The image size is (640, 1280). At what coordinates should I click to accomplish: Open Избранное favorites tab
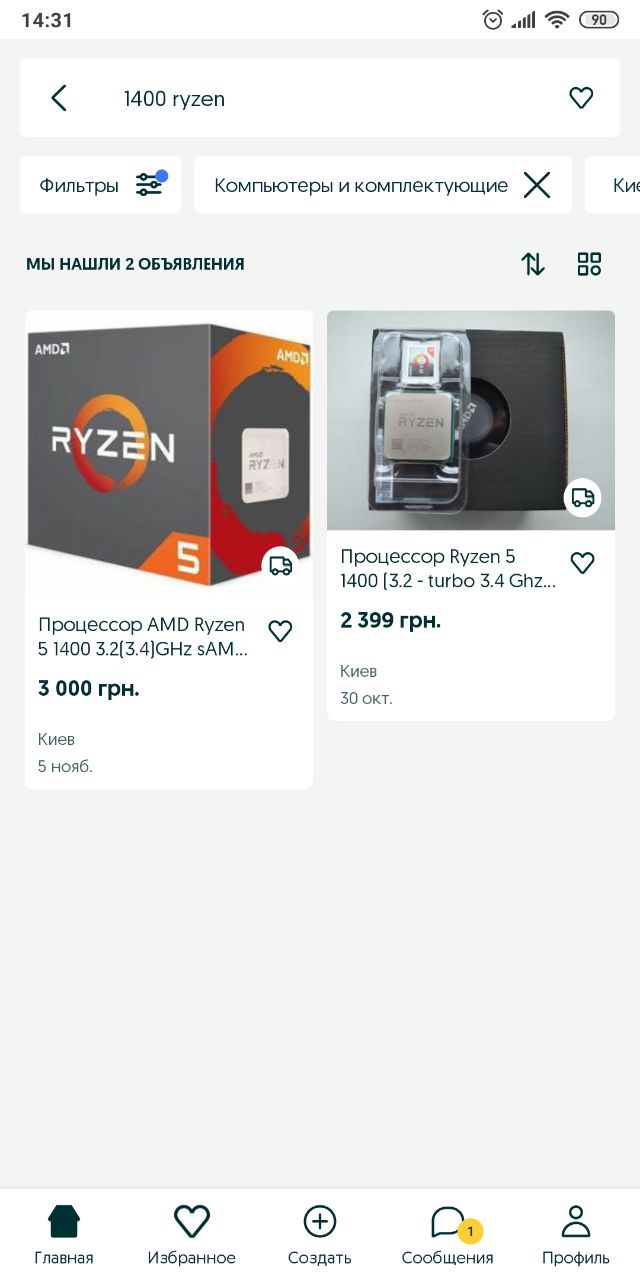(192, 1235)
